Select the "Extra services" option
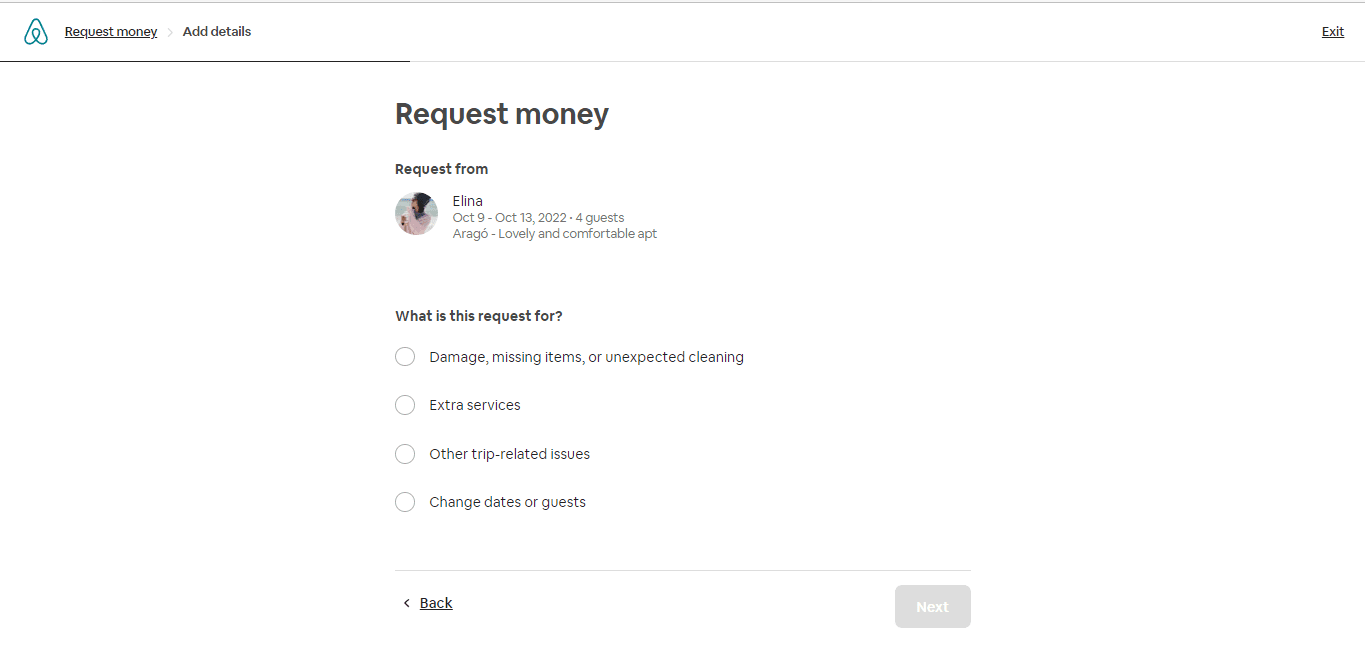This screenshot has height=657, width=1365. (474, 405)
